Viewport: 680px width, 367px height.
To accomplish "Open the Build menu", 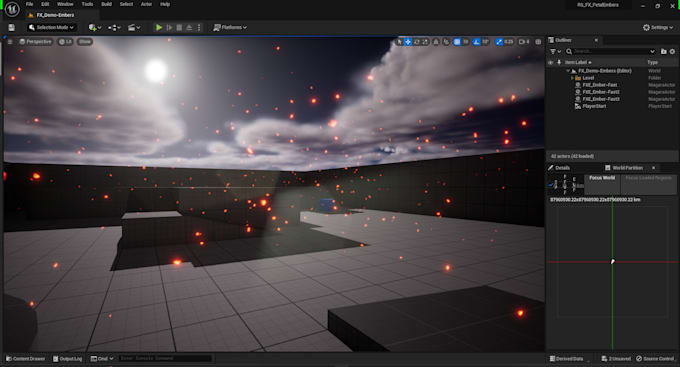I will (x=106, y=4).
